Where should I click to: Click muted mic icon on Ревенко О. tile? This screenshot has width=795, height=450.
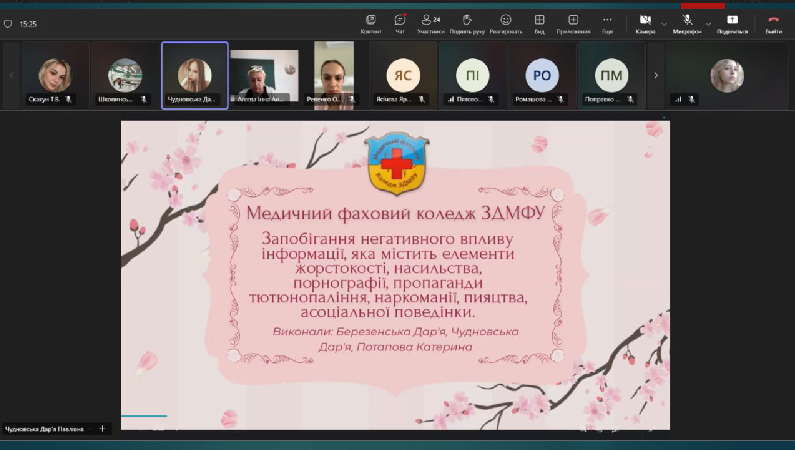pyautogui.click(x=351, y=99)
